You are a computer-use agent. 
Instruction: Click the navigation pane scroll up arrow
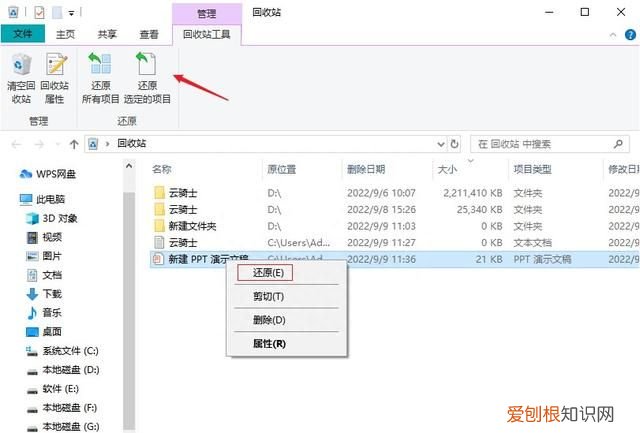[129, 166]
